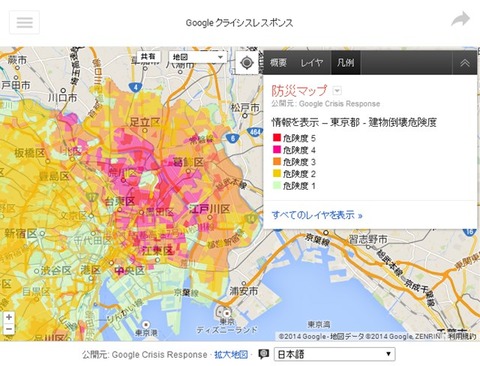Click the 習志野市 map label
Image resolution: width=480 pixels, height=366 pixels.
[x=368, y=239]
